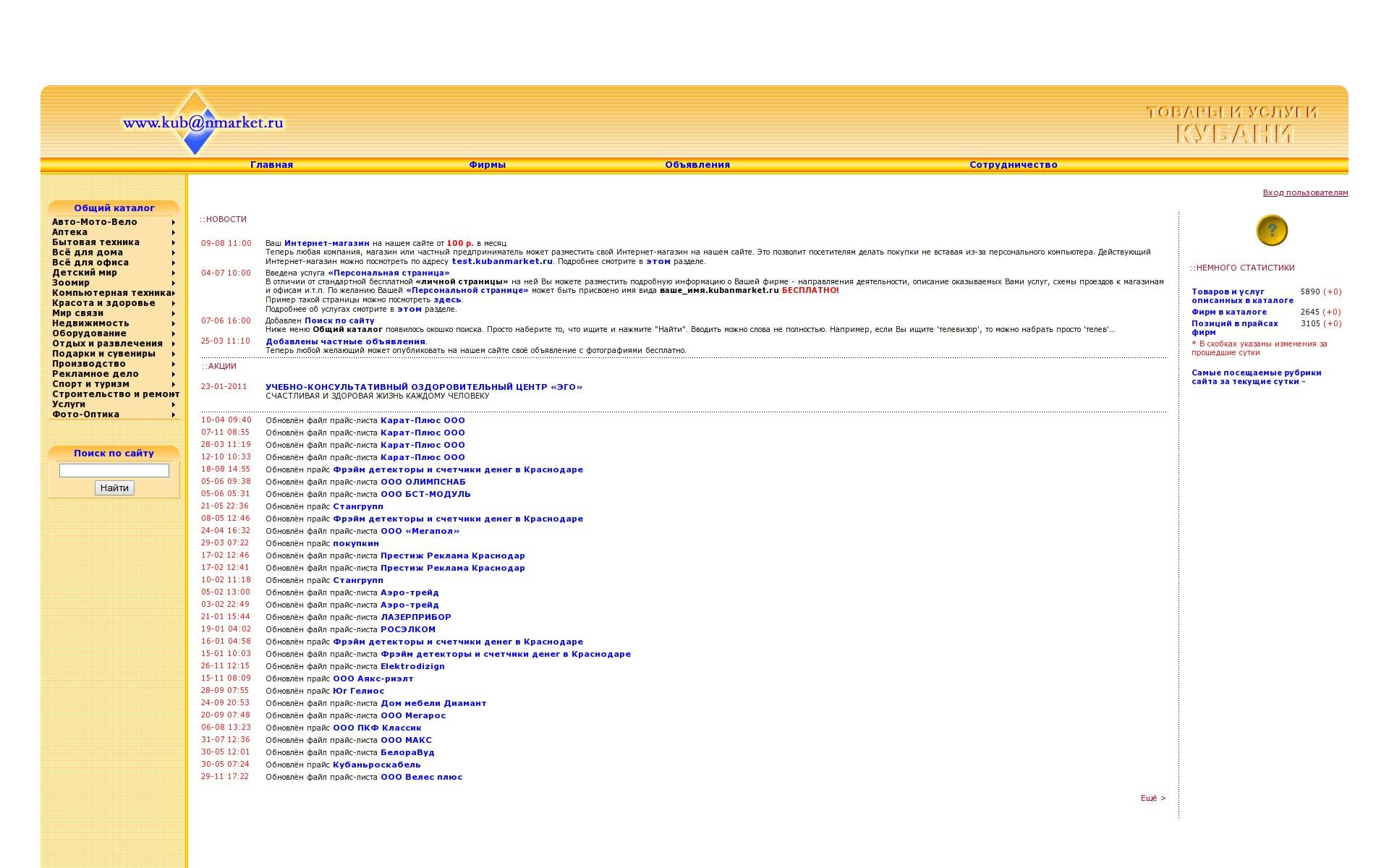Click the Фирм в каталоге statistics link
Viewport: 1389px width, 868px height.
pos(1228,312)
